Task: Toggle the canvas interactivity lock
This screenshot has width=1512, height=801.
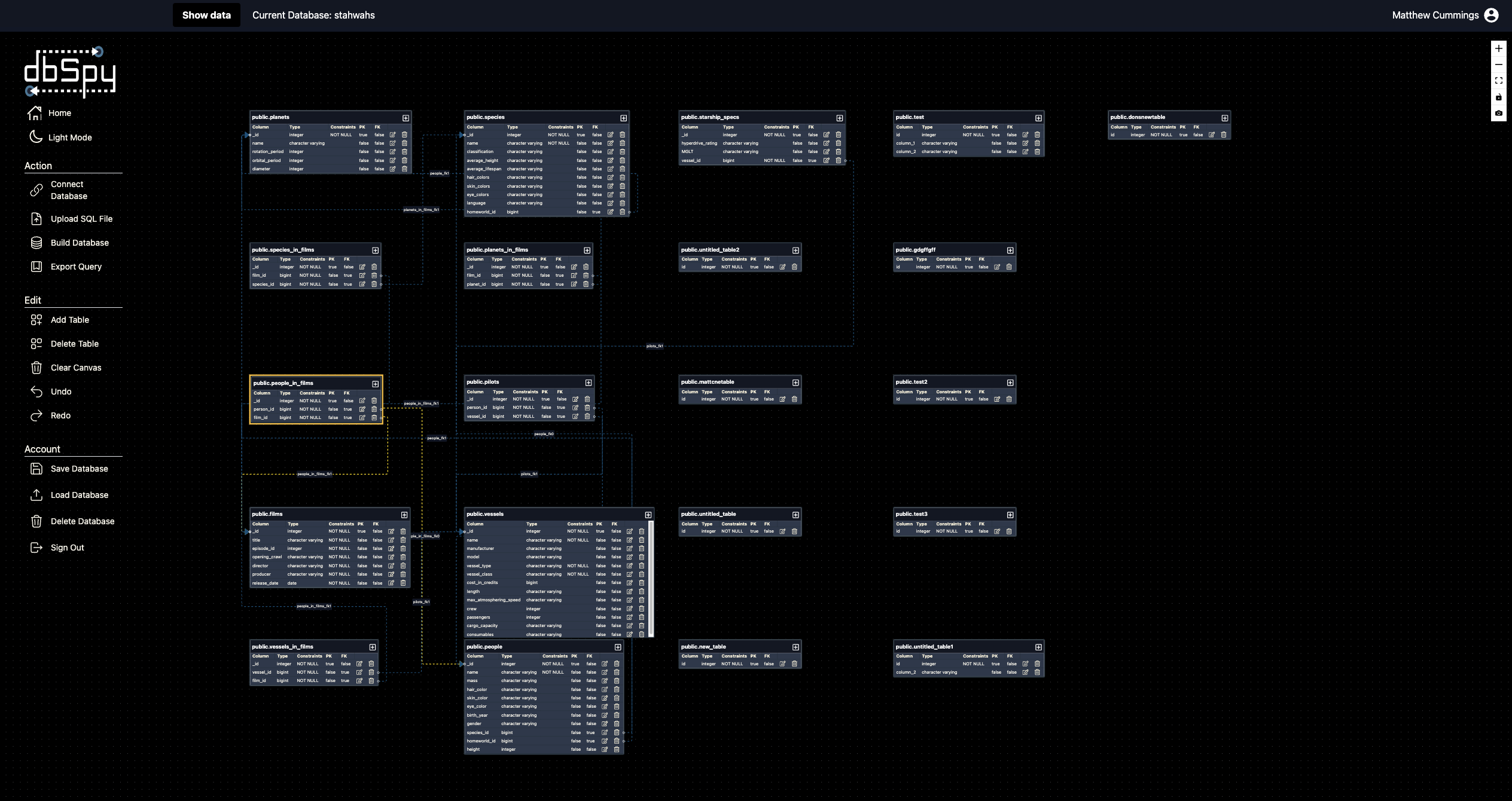Action: click(1498, 97)
